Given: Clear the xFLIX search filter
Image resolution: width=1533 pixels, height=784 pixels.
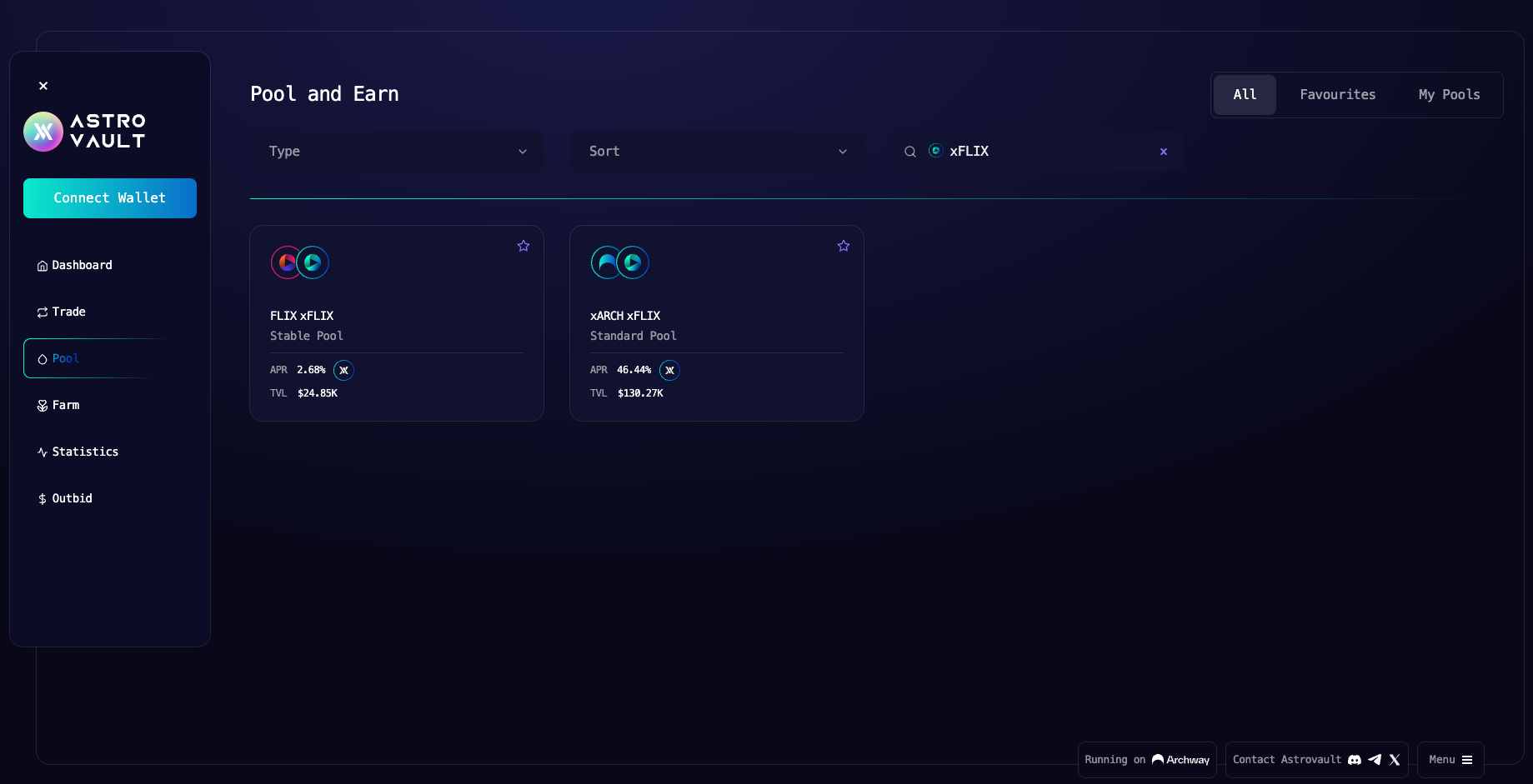Looking at the screenshot, I should point(1164,152).
